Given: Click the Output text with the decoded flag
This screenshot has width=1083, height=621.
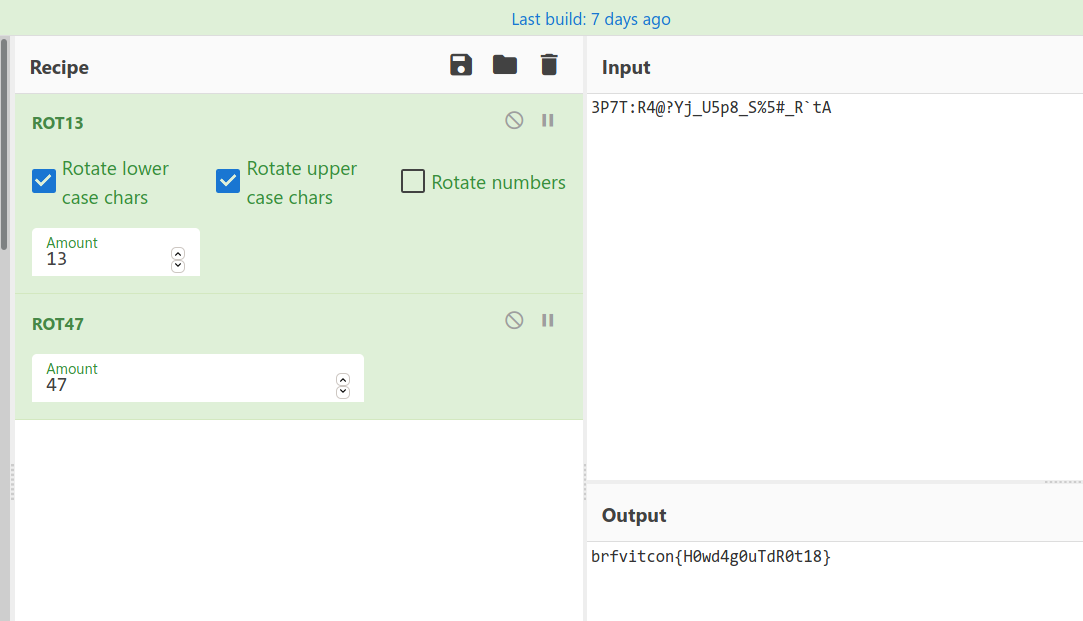Looking at the screenshot, I should (x=711, y=557).
